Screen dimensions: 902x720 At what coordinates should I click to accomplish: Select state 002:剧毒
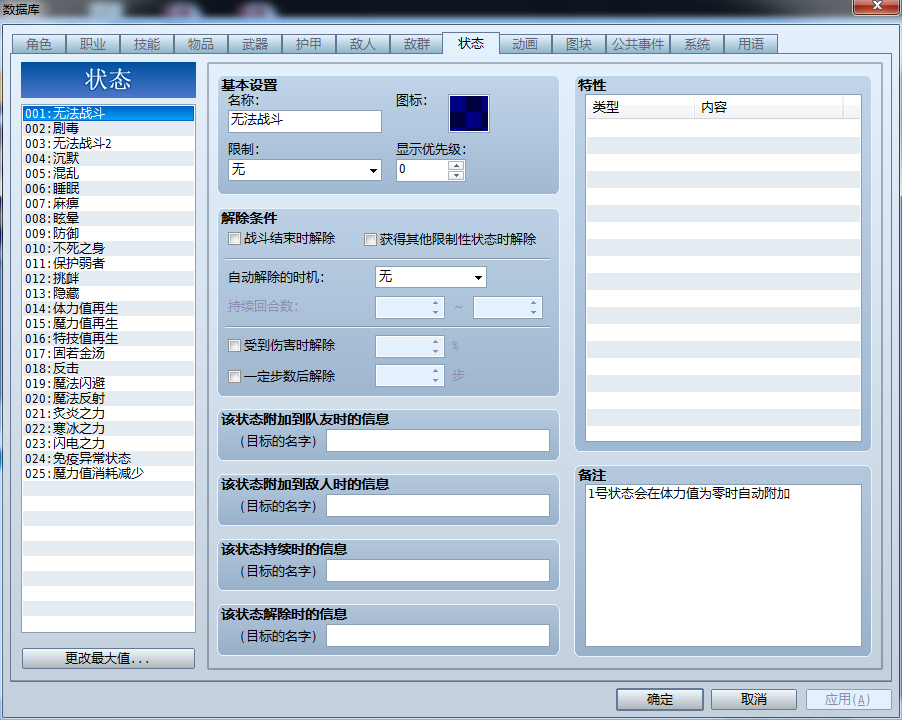(108, 128)
